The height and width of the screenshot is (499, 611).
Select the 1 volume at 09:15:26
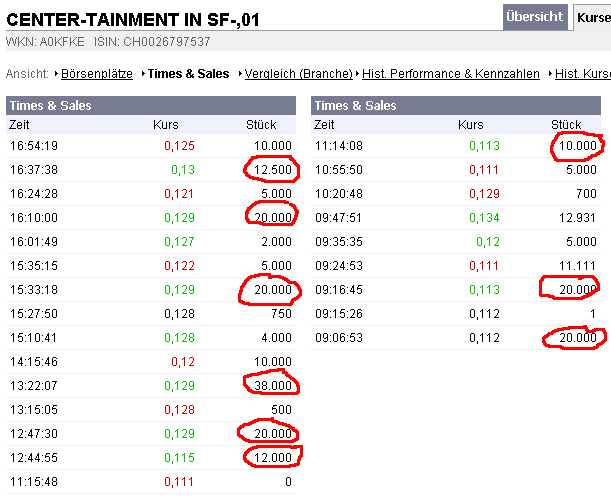click(593, 314)
